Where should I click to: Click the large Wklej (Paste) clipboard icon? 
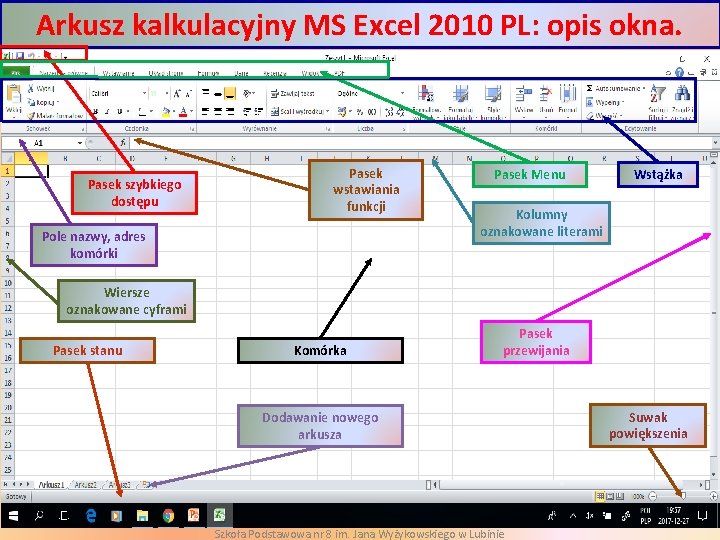pos(14,94)
